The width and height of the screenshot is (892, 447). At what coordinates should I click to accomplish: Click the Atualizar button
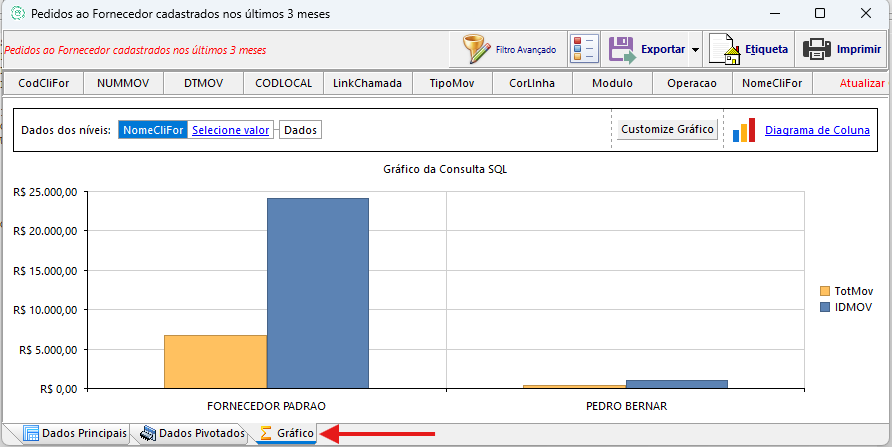pos(862,84)
